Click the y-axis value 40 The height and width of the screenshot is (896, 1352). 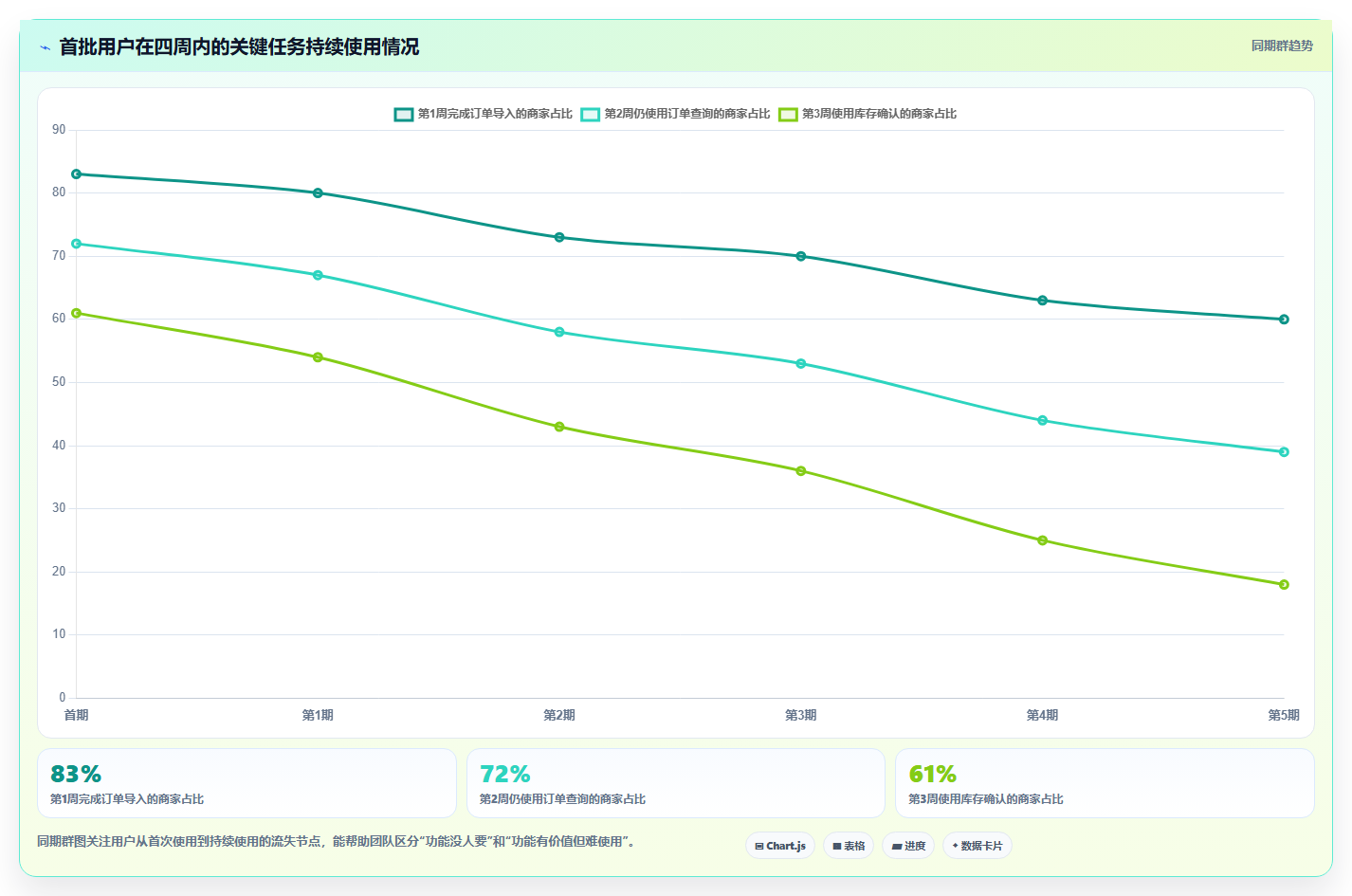click(x=59, y=446)
